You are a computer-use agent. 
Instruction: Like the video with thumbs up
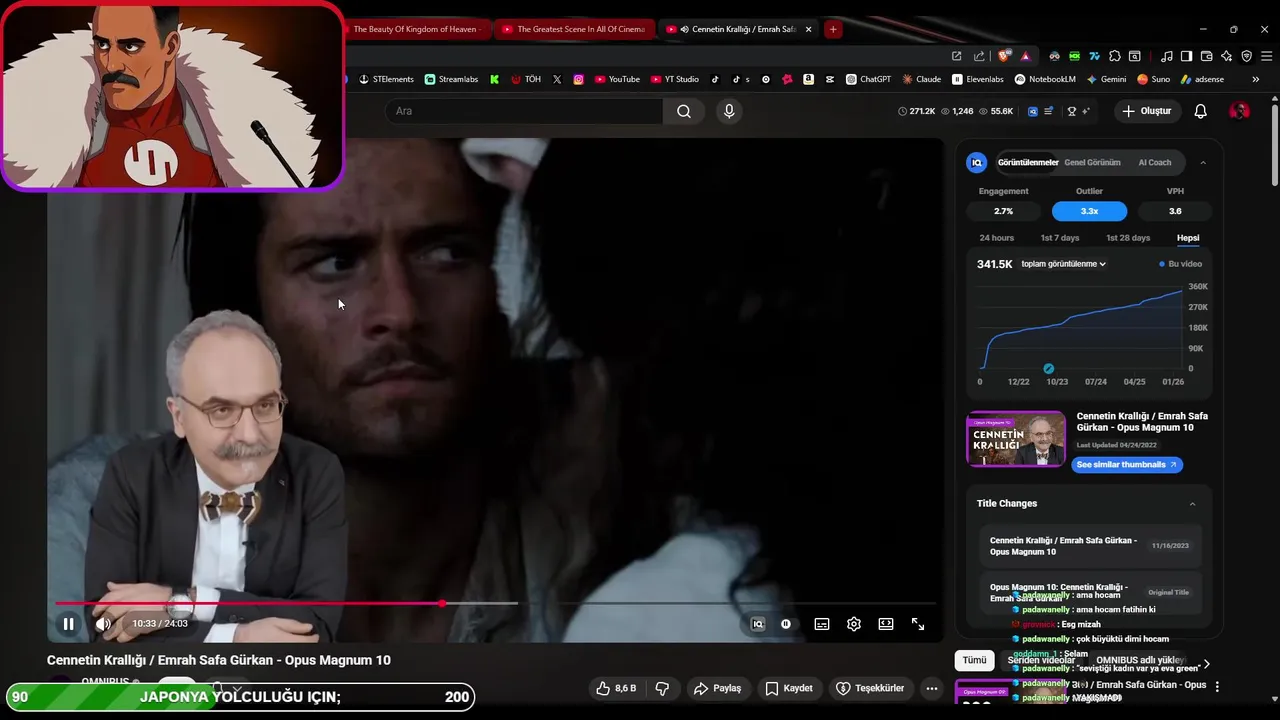tap(616, 688)
